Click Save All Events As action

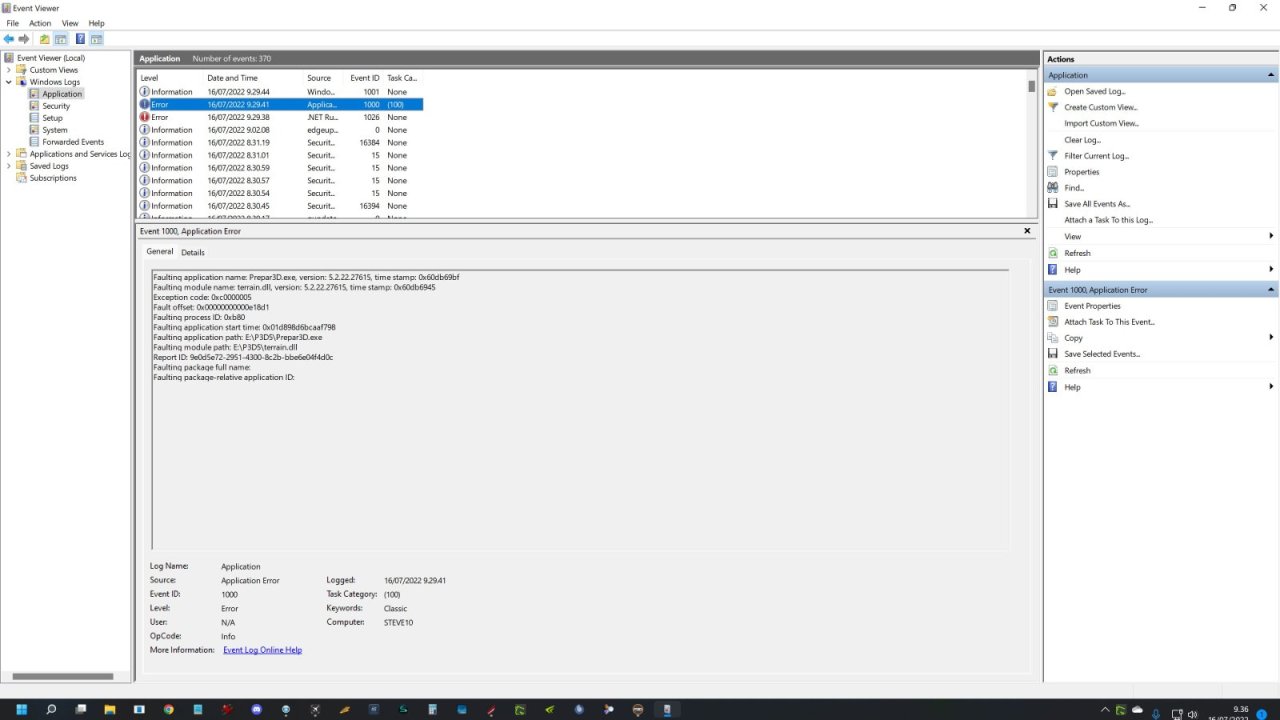[x=1096, y=204]
